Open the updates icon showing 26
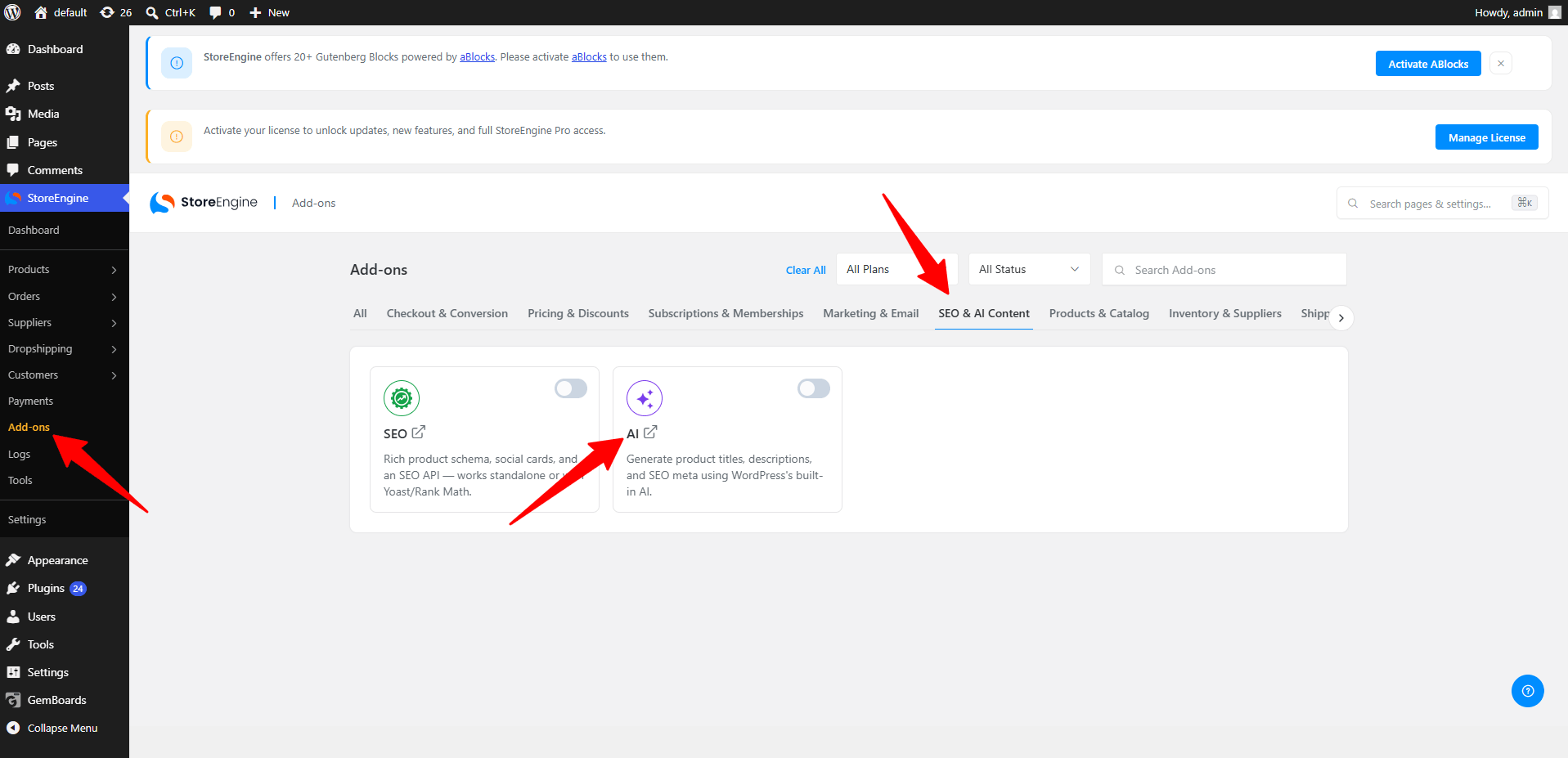Image resolution: width=1568 pixels, height=758 pixels. pyautogui.click(x=115, y=12)
